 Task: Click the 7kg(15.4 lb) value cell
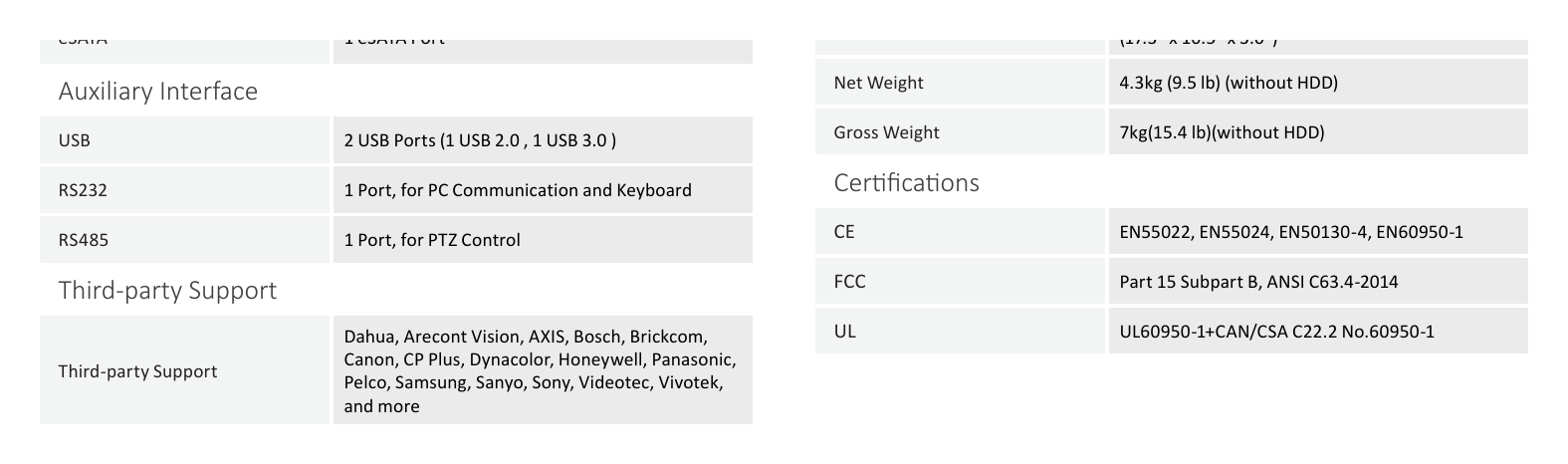[1318, 132]
